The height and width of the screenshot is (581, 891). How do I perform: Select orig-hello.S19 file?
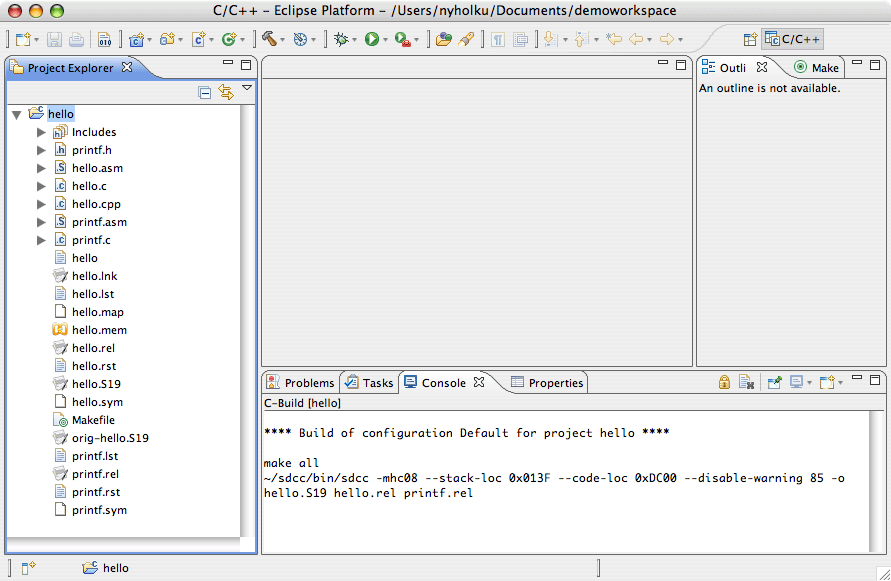tap(110, 438)
